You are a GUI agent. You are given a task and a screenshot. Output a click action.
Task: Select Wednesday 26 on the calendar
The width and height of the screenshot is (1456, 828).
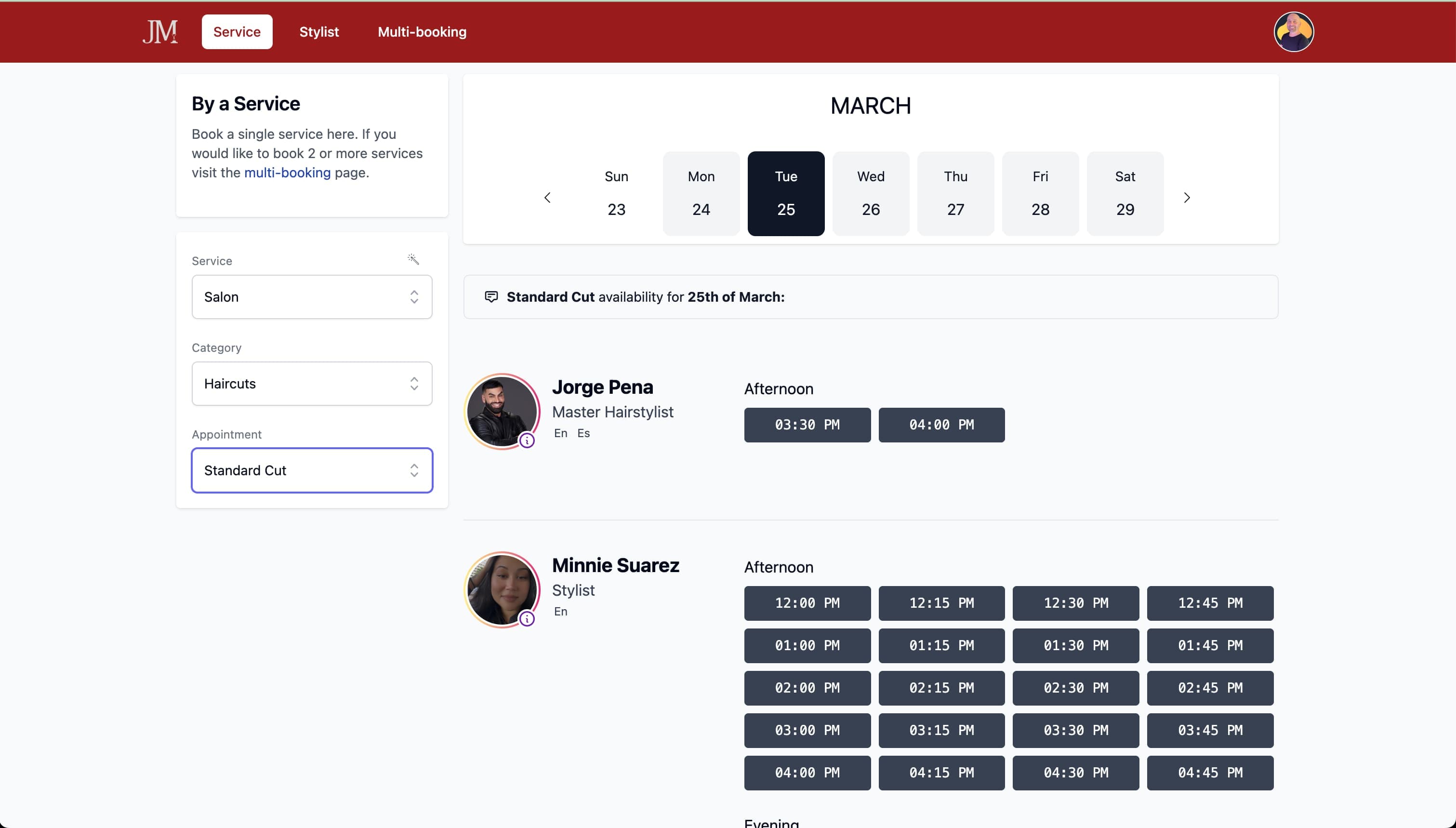tap(870, 193)
